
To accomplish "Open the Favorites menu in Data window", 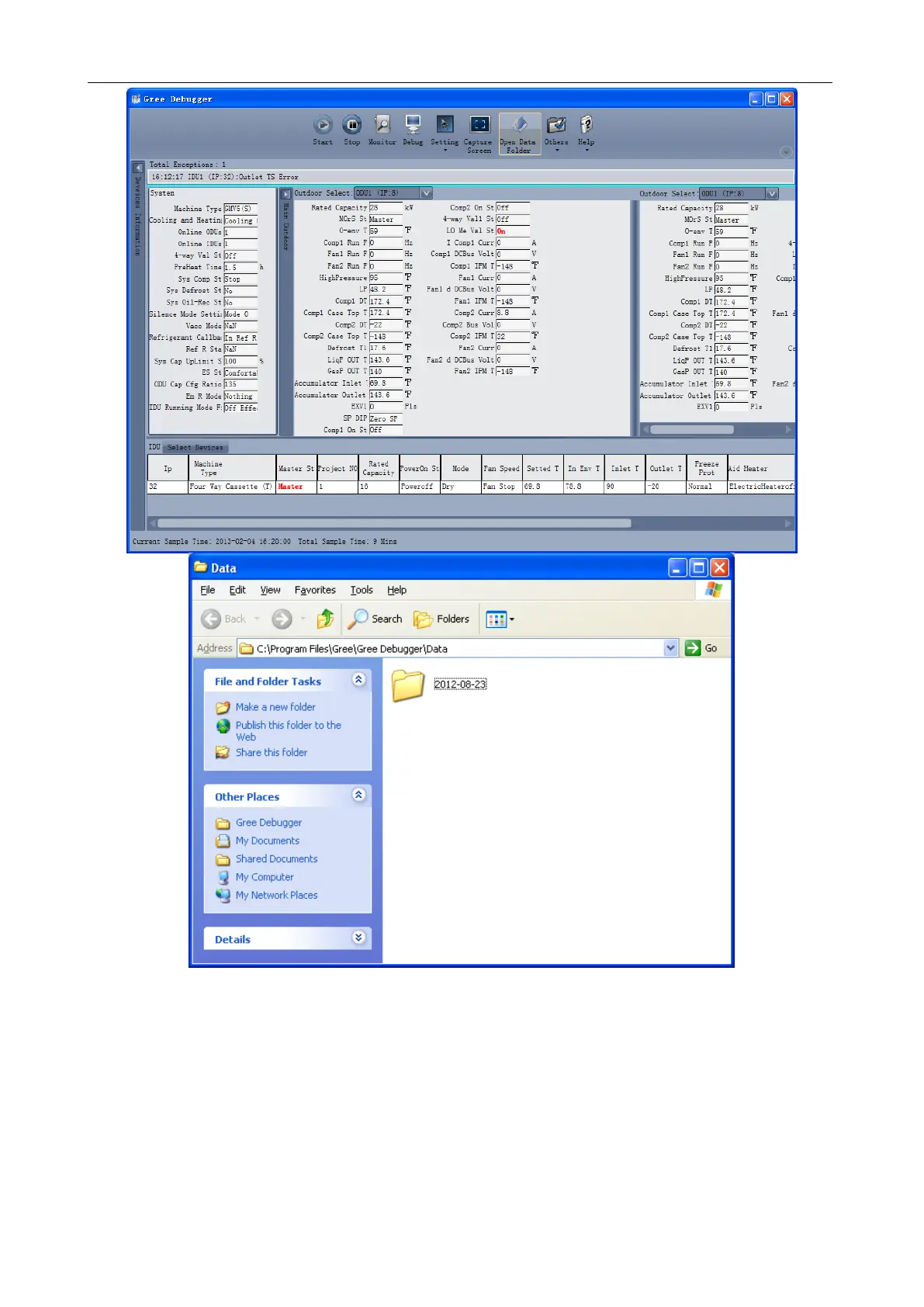I will (x=315, y=590).
